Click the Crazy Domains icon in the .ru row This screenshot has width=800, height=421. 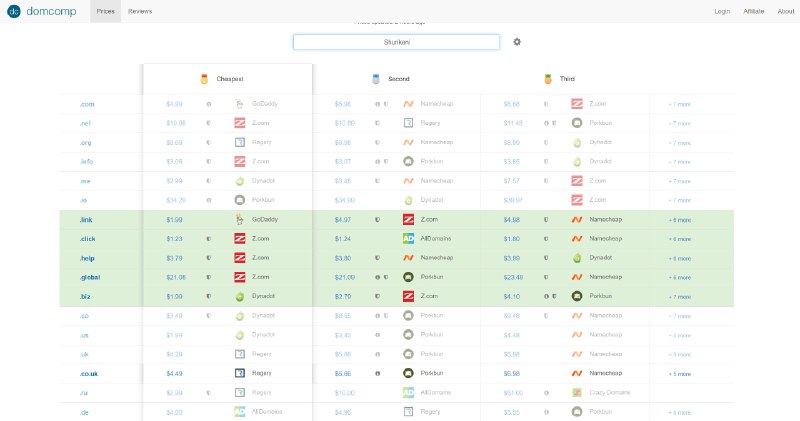(x=577, y=393)
